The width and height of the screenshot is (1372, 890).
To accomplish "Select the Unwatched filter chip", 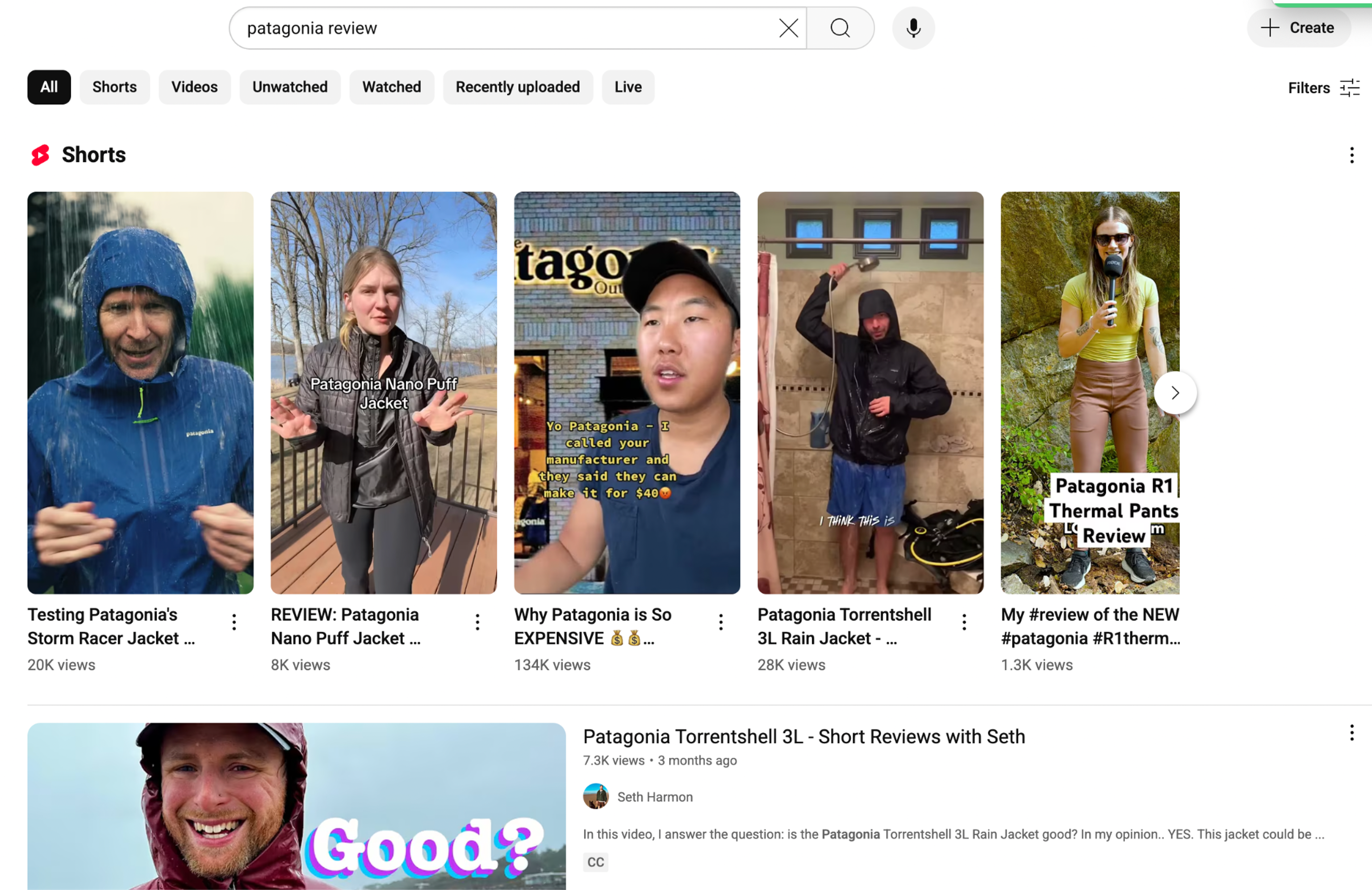I will (x=290, y=87).
